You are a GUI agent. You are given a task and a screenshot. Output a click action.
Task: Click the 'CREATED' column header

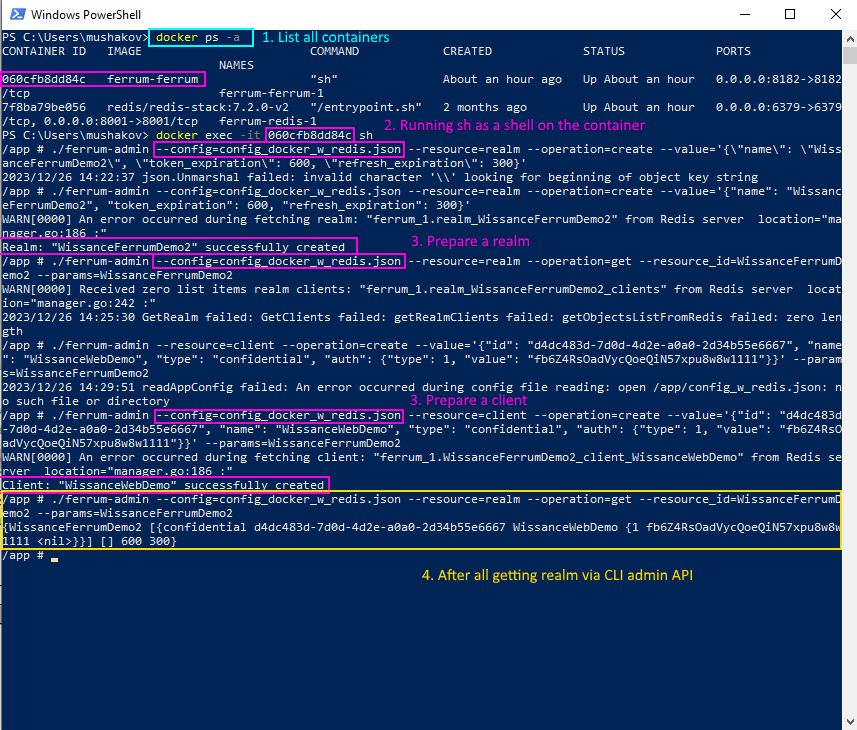(467, 51)
